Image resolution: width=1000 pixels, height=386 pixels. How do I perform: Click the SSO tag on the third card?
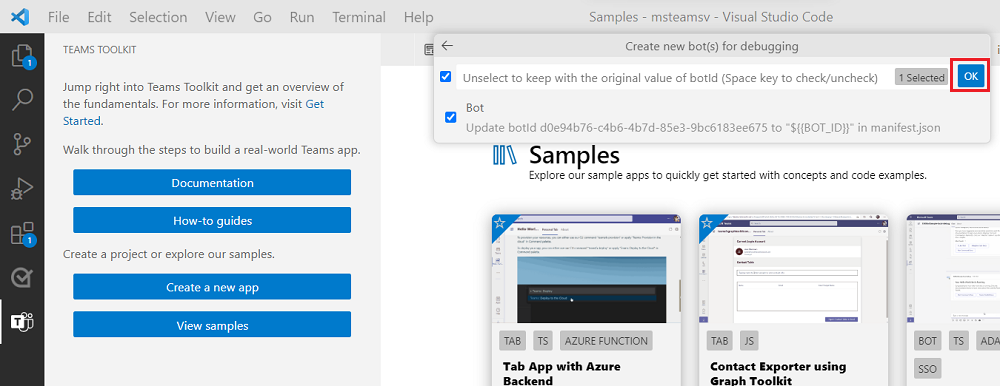[x=927, y=369]
